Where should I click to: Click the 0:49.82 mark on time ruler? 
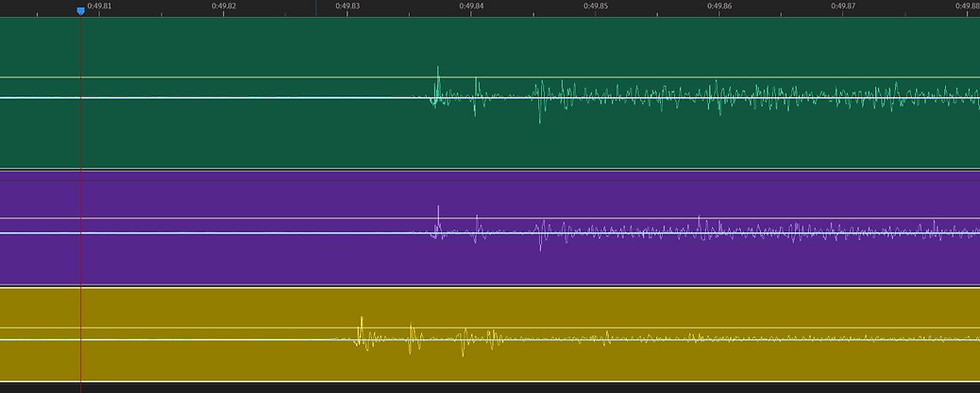pyautogui.click(x=224, y=6)
